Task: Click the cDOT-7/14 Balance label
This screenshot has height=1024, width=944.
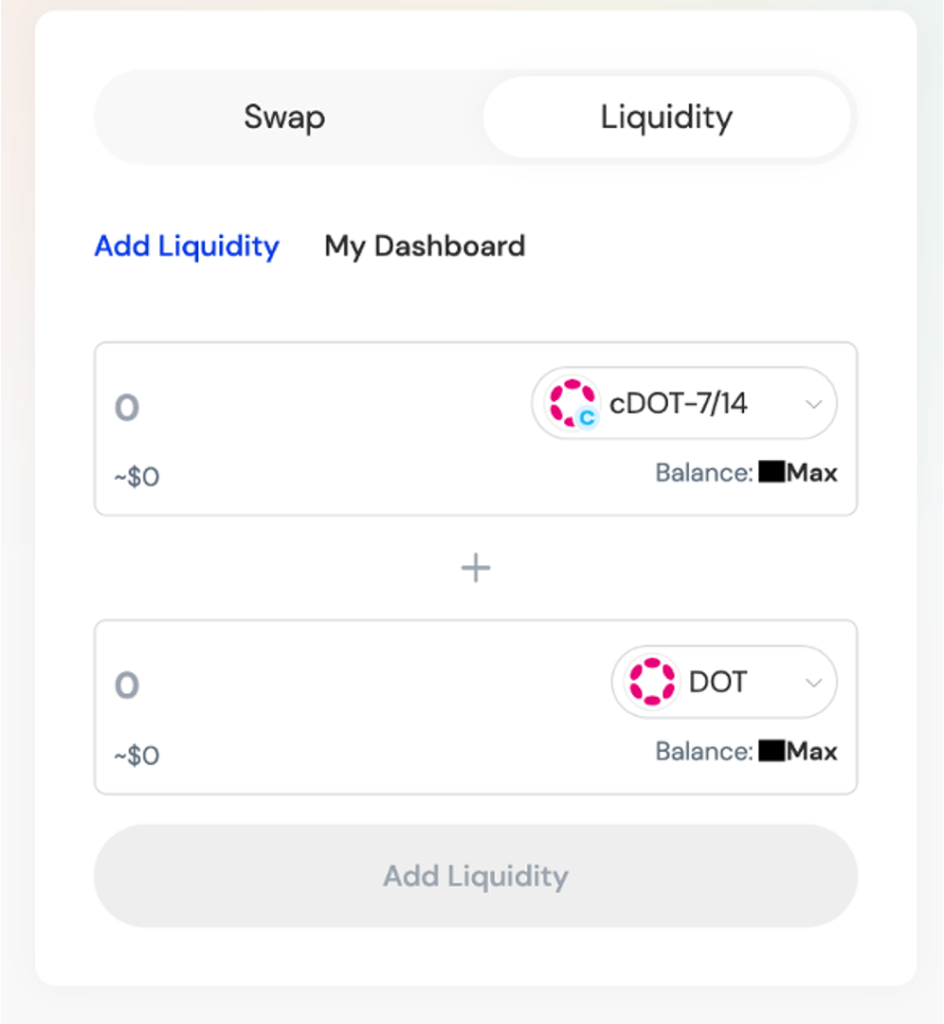Action: [703, 473]
